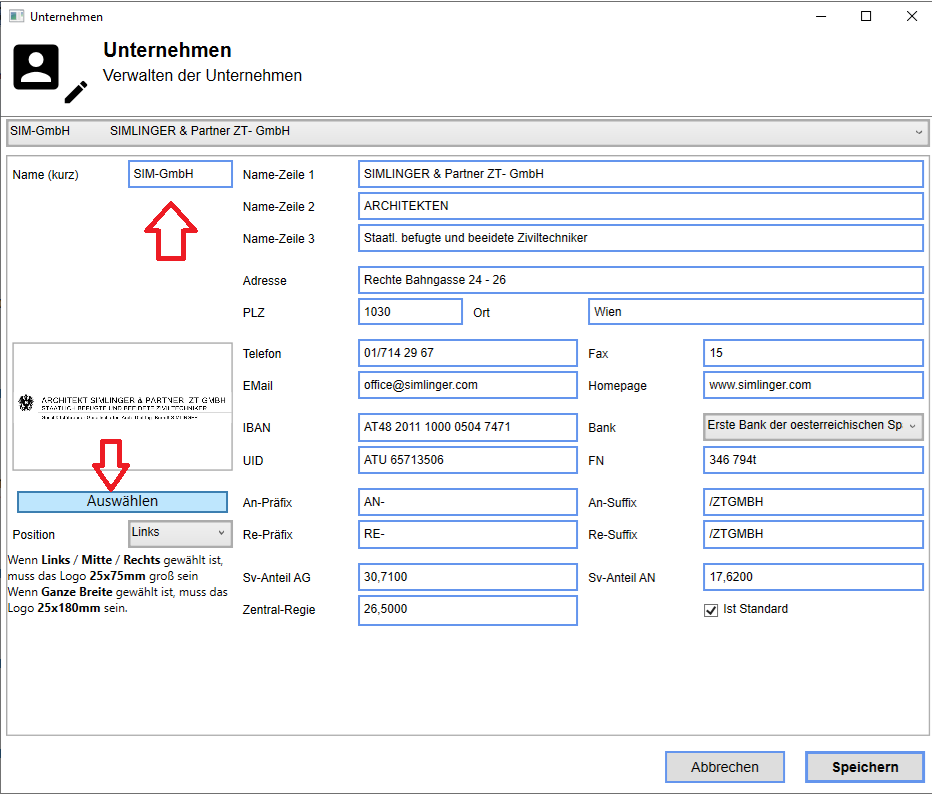The width and height of the screenshot is (932, 794).
Task: Click the EMail text field
Action: point(467,385)
